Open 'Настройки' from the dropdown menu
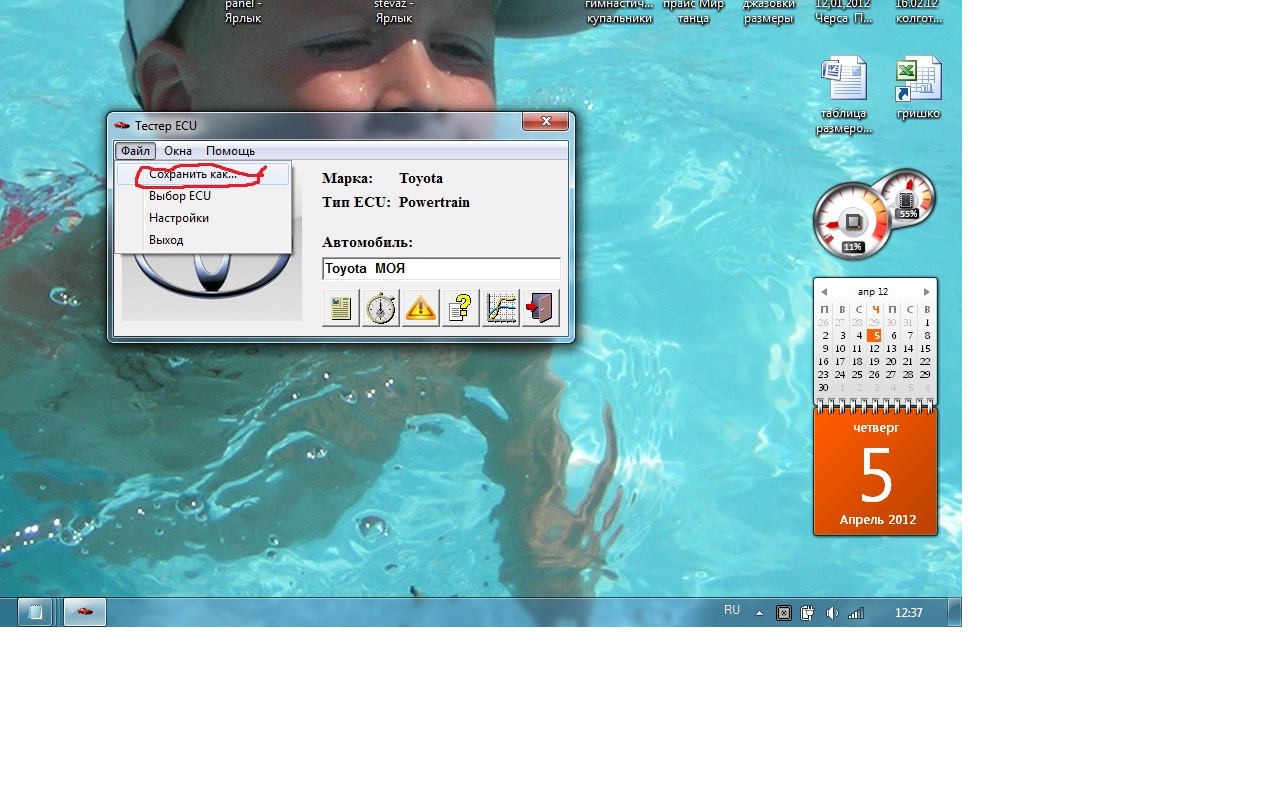 179,218
